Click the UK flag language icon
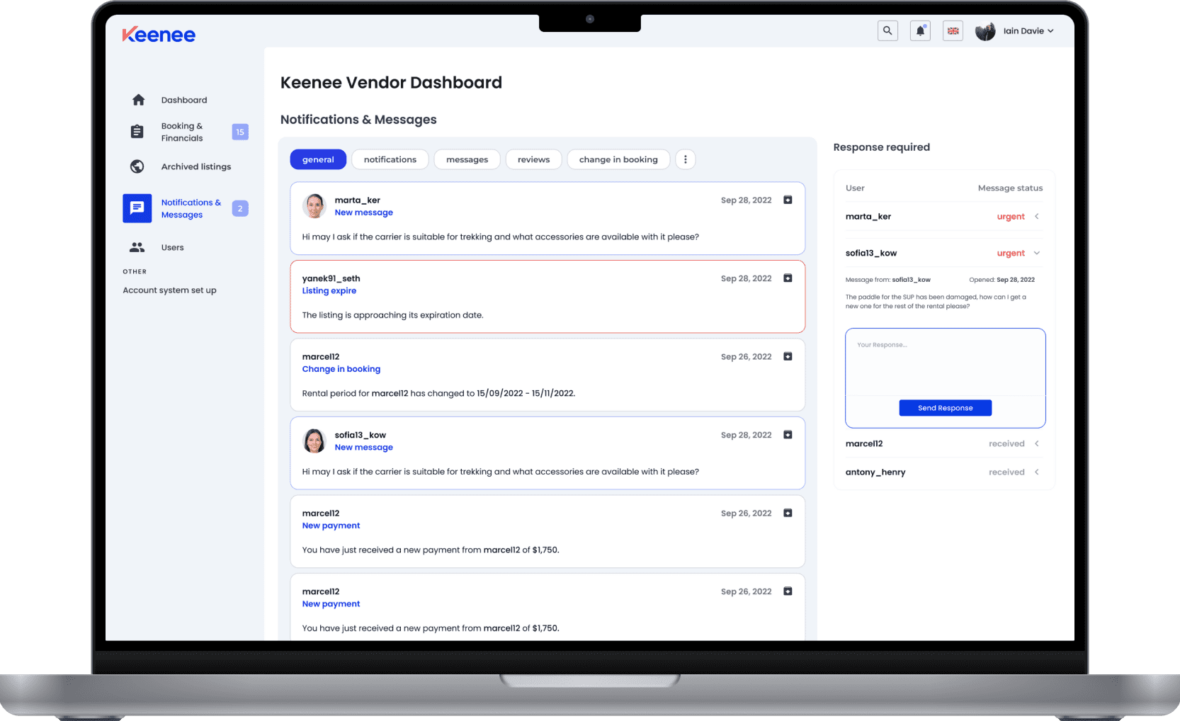1180x721 pixels. pos(953,31)
